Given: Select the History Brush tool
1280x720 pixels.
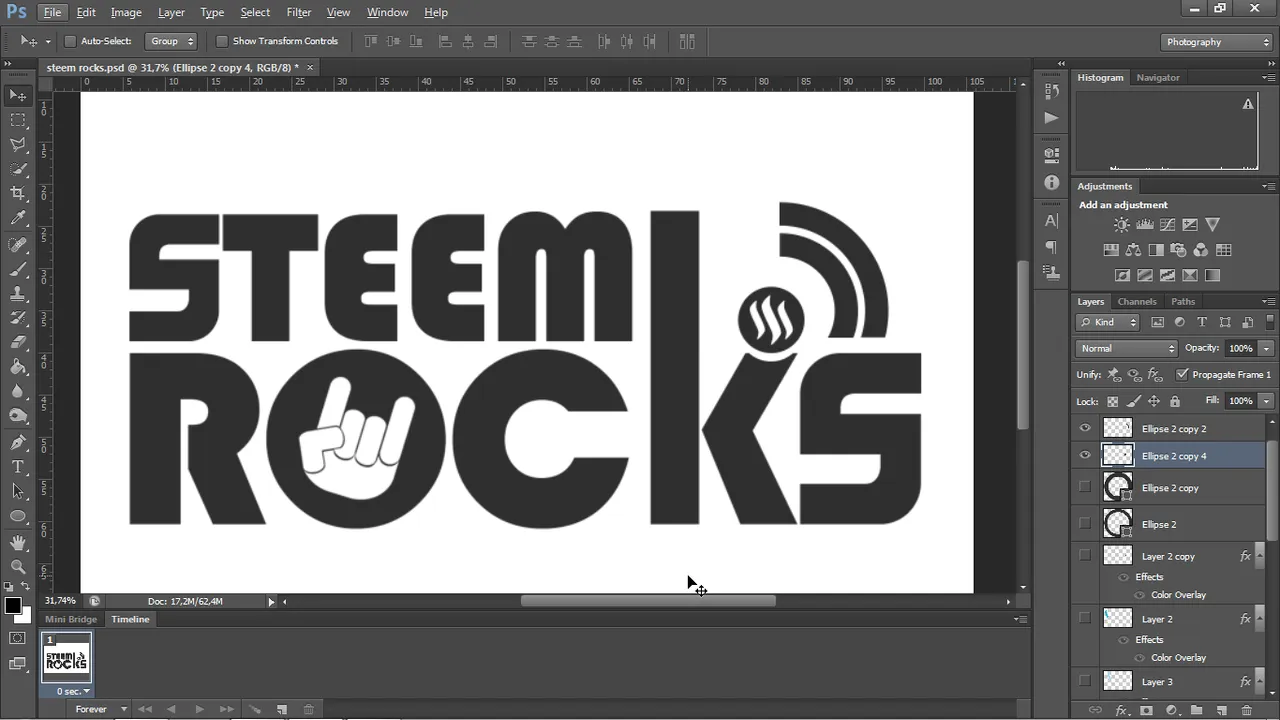Looking at the screenshot, I should coord(18,319).
